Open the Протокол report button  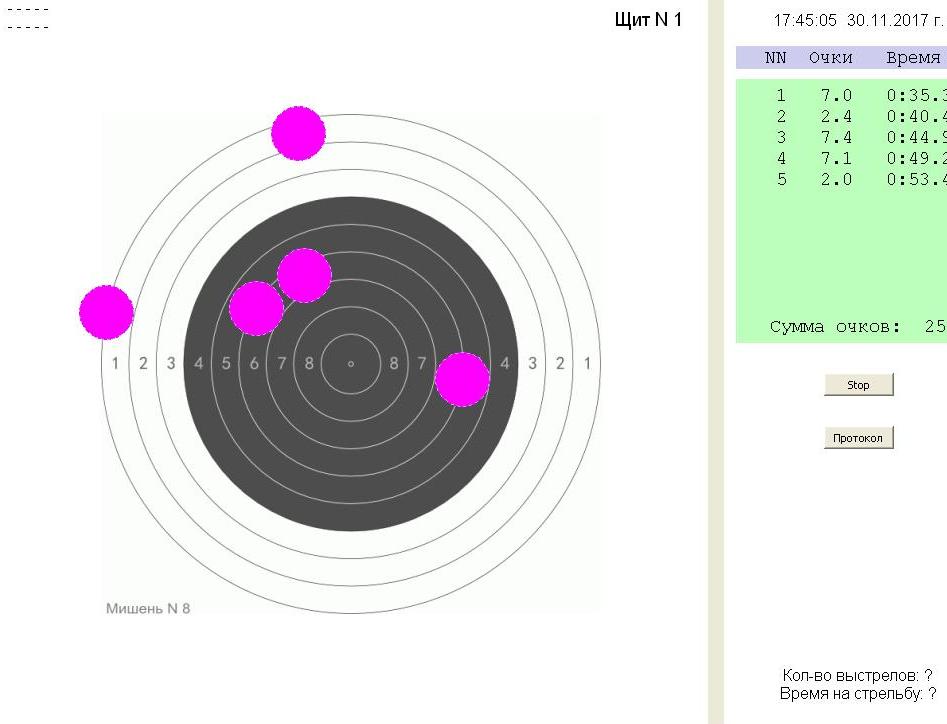[x=858, y=438]
